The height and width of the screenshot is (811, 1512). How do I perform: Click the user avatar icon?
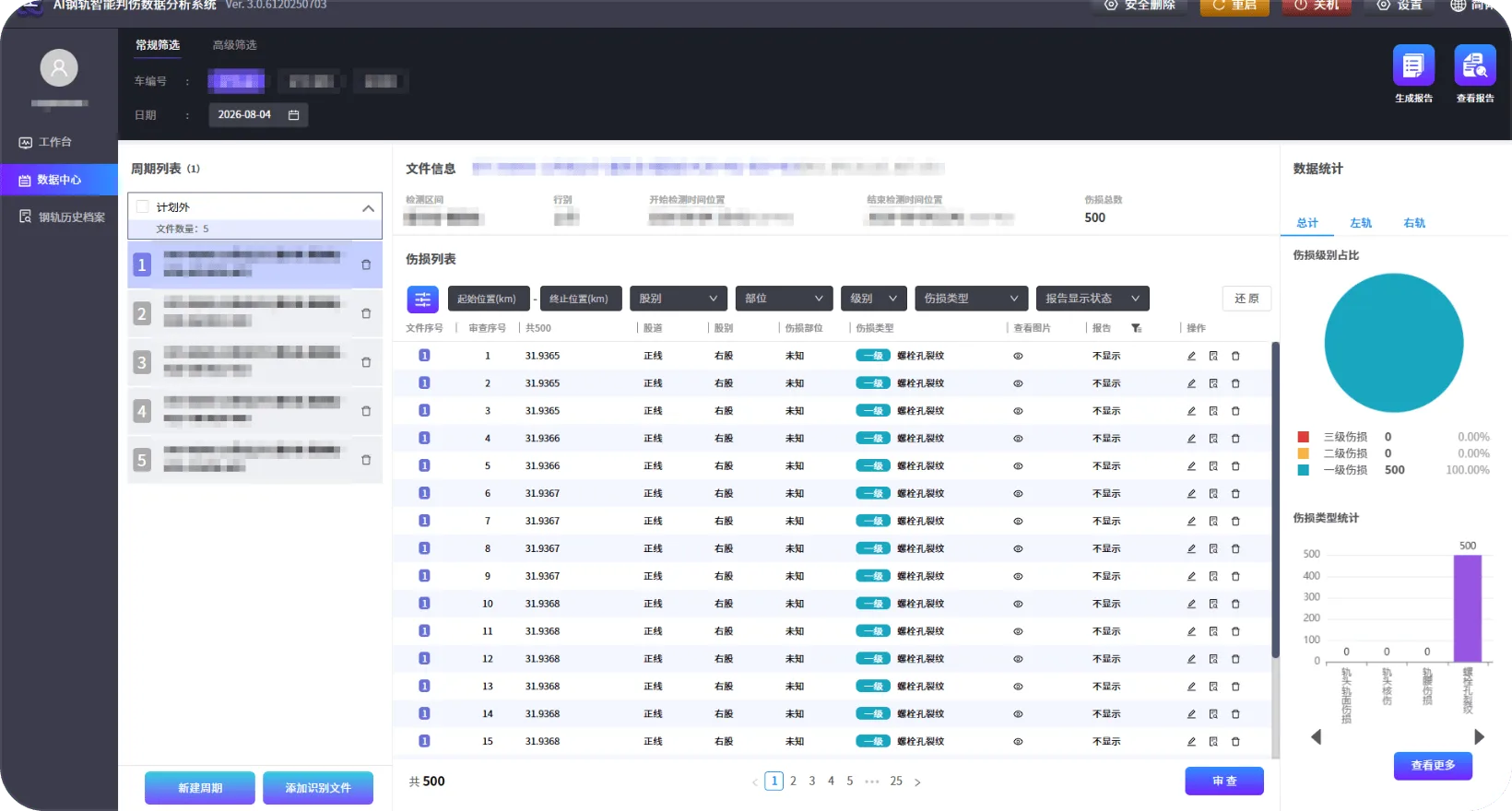point(59,67)
